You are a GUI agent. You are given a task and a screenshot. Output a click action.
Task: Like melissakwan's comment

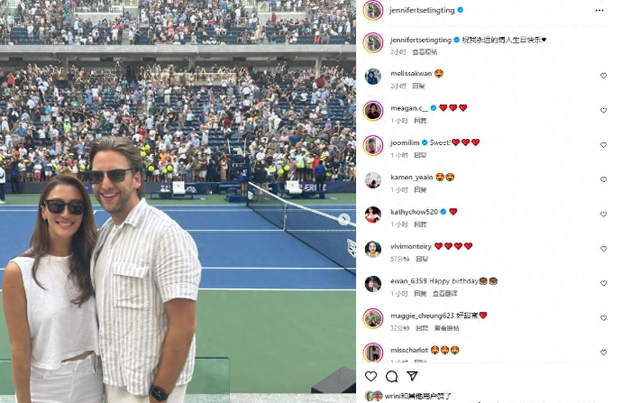pyautogui.click(x=603, y=76)
